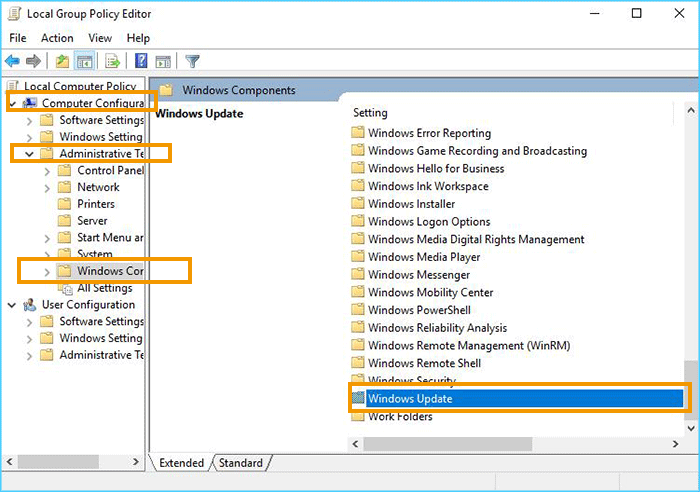
Task: Click the Back arrow toolbar icon
Action: click(13, 62)
